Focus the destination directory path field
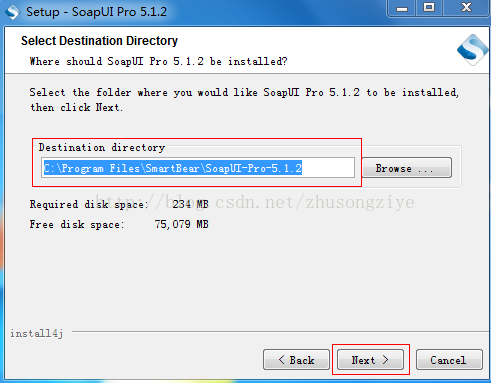 pos(198,168)
